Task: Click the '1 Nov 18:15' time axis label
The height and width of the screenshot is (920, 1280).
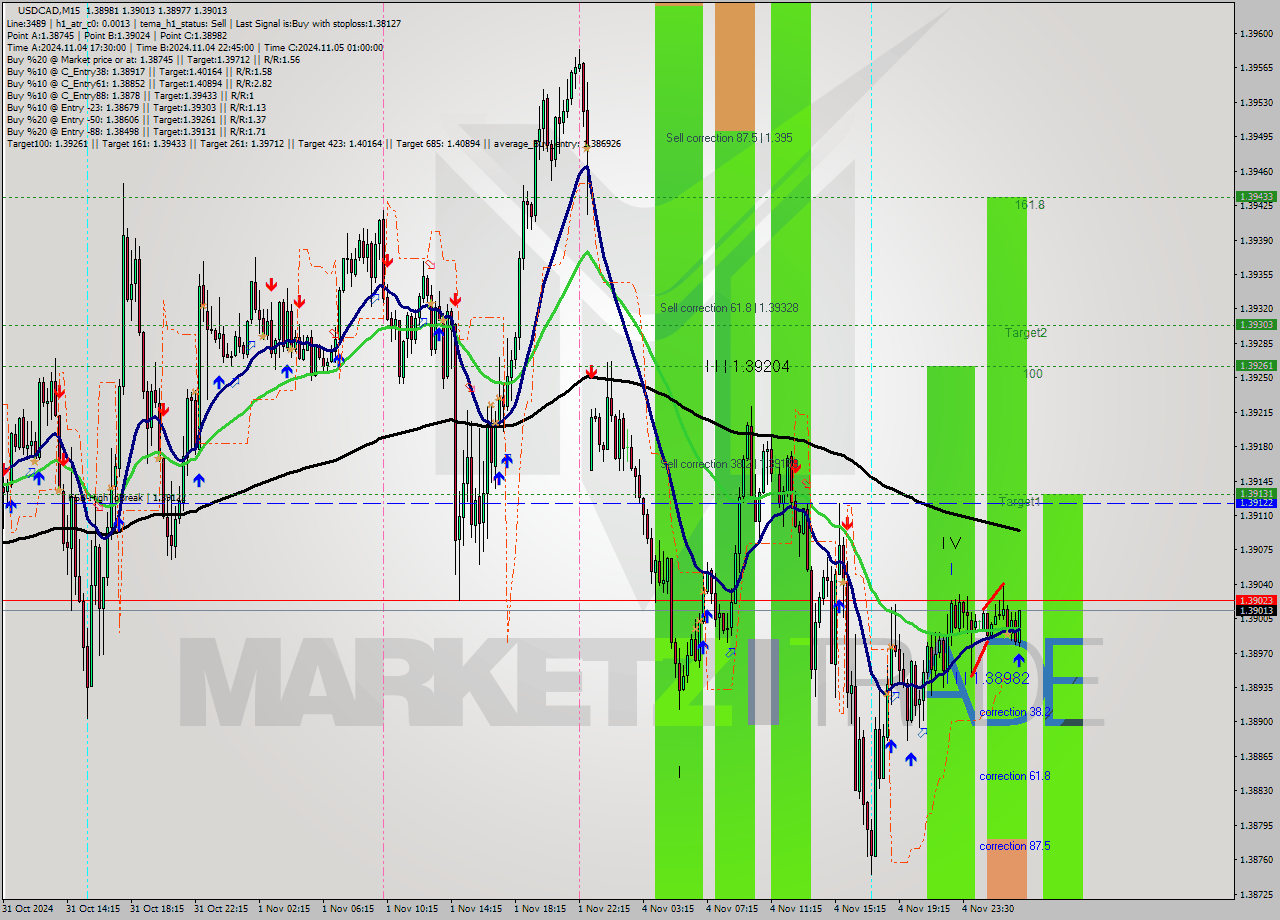Action: (541, 909)
